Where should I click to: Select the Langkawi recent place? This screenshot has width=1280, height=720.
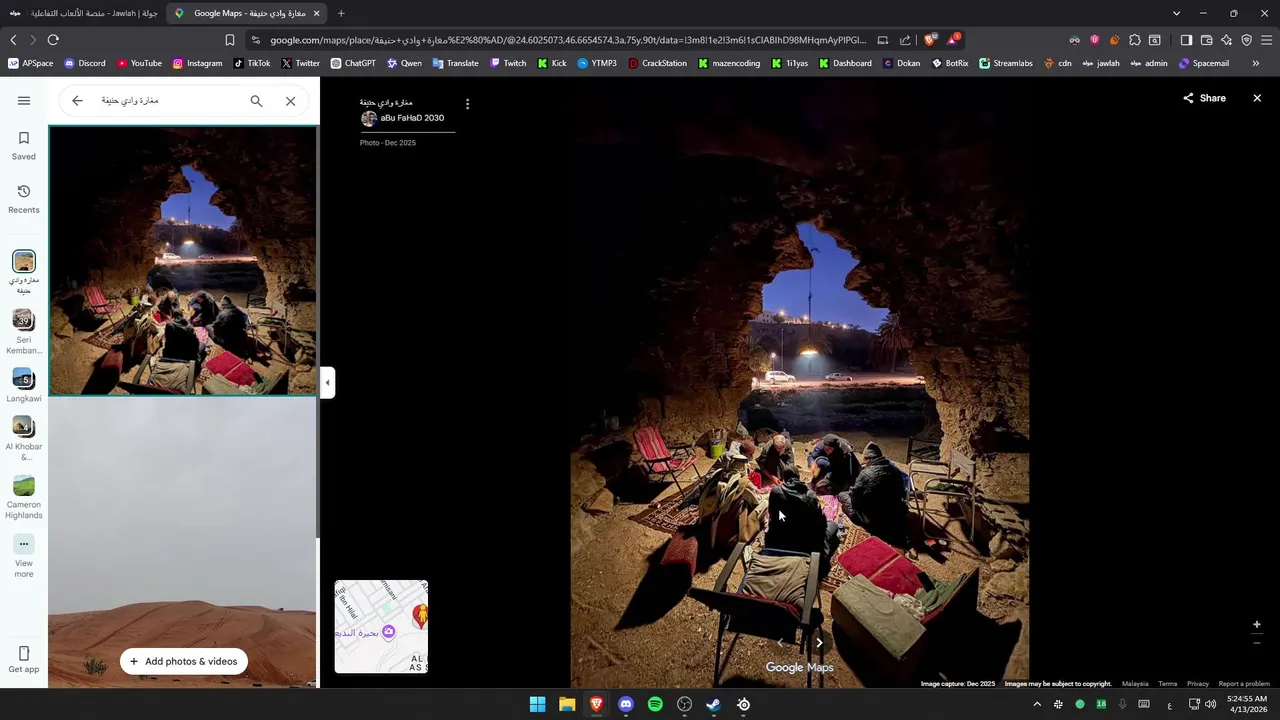(x=24, y=385)
